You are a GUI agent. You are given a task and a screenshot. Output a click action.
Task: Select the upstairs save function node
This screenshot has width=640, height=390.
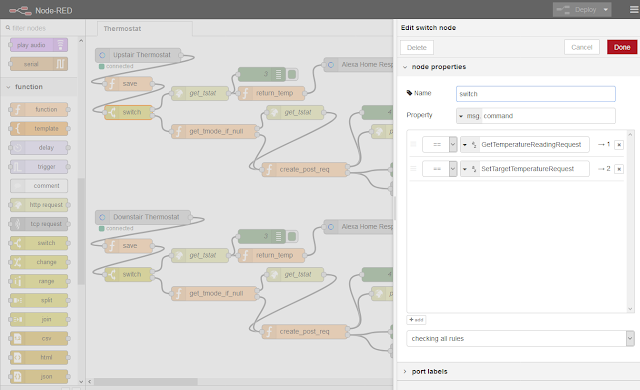point(128,84)
